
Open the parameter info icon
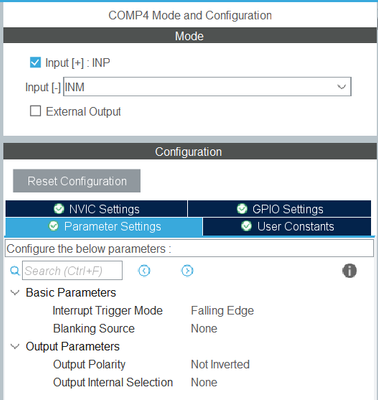pos(349,271)
